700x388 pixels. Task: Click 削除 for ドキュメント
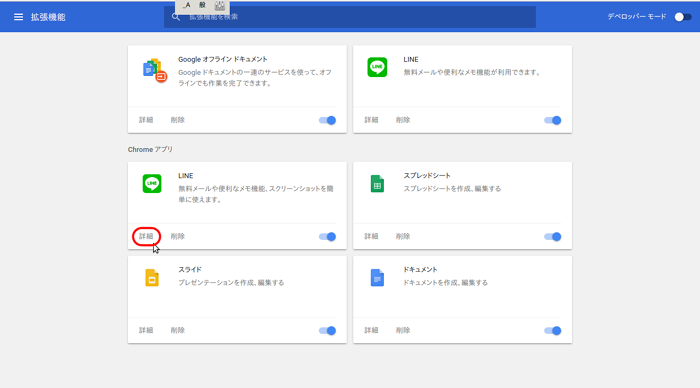403,330
